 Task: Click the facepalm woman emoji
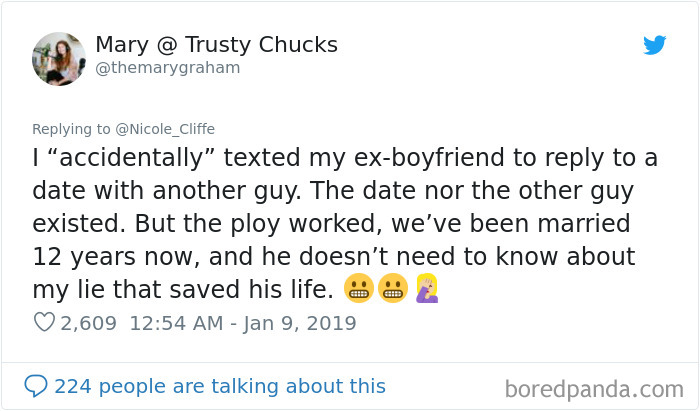click(x=427, y=288)
